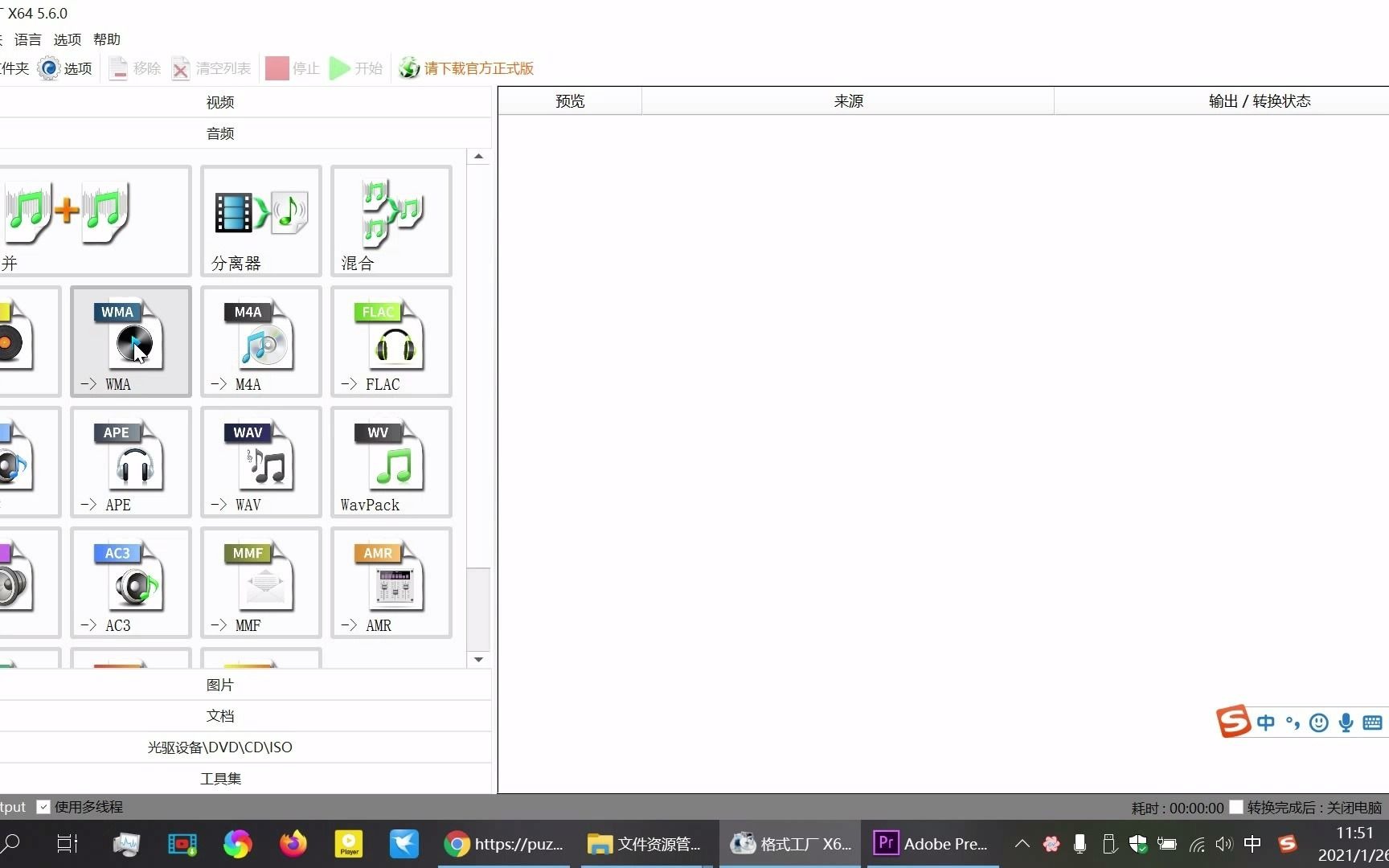Open the MMF format converter
The image size is (1389, 868).
pos(260,583)
